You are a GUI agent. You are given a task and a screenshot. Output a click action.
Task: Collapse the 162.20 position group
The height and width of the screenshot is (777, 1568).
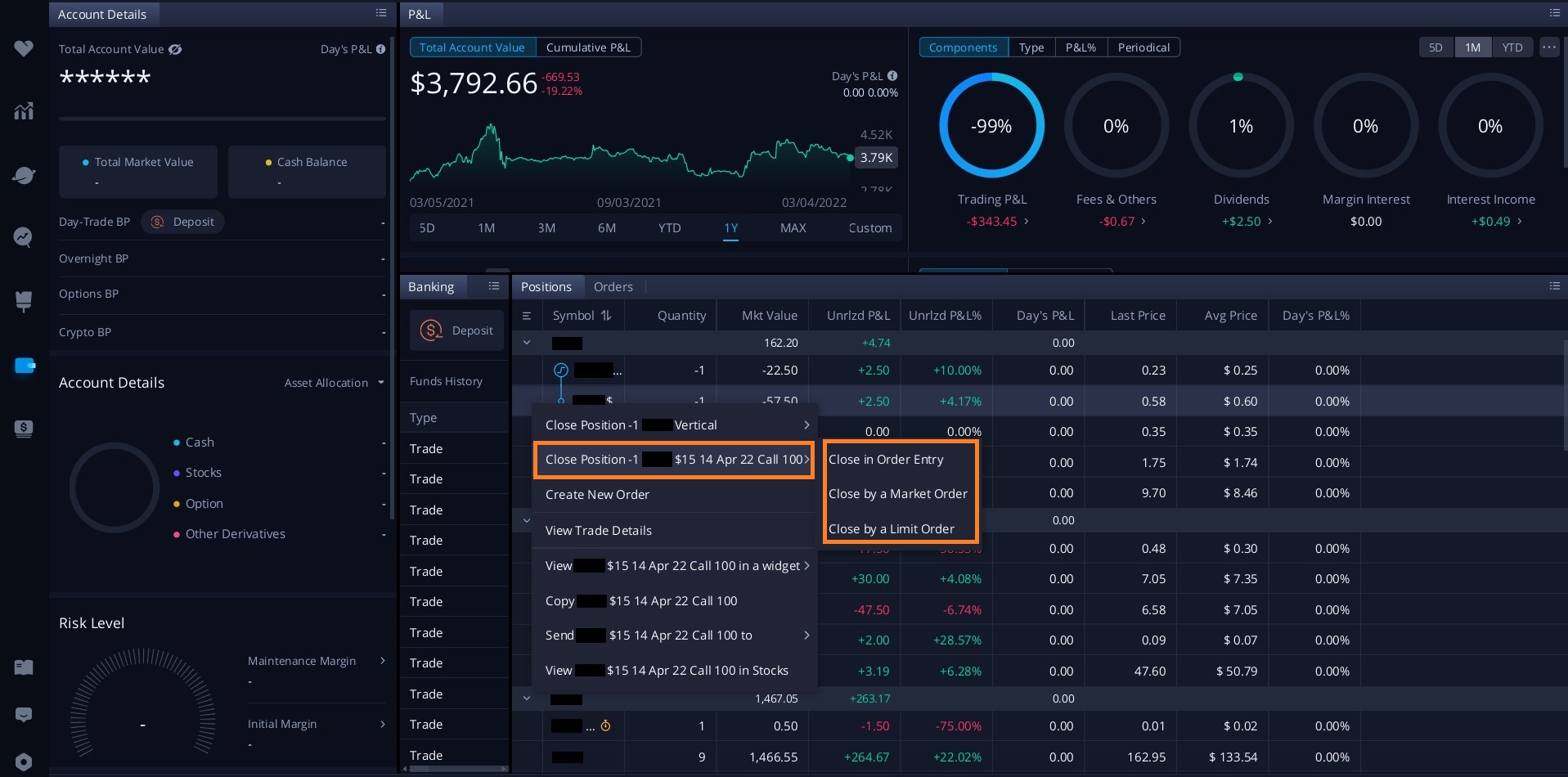[527, 343]
